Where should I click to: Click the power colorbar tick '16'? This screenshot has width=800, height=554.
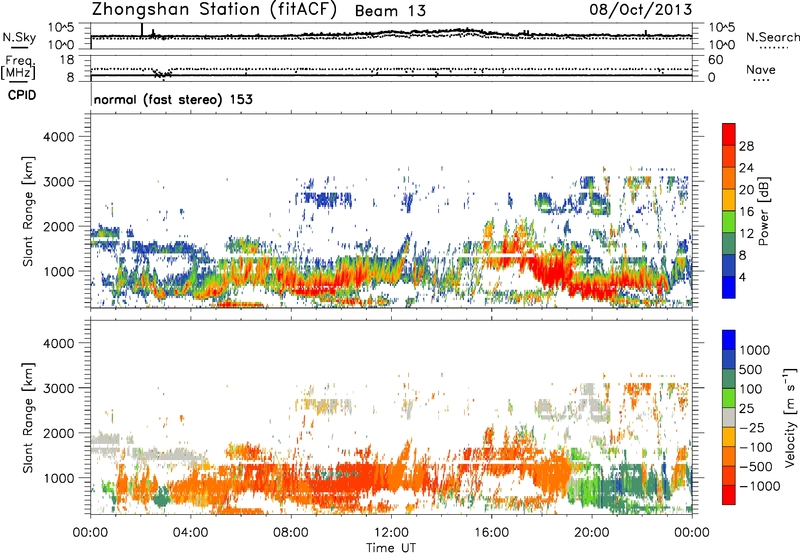click(x=746, y=212)
